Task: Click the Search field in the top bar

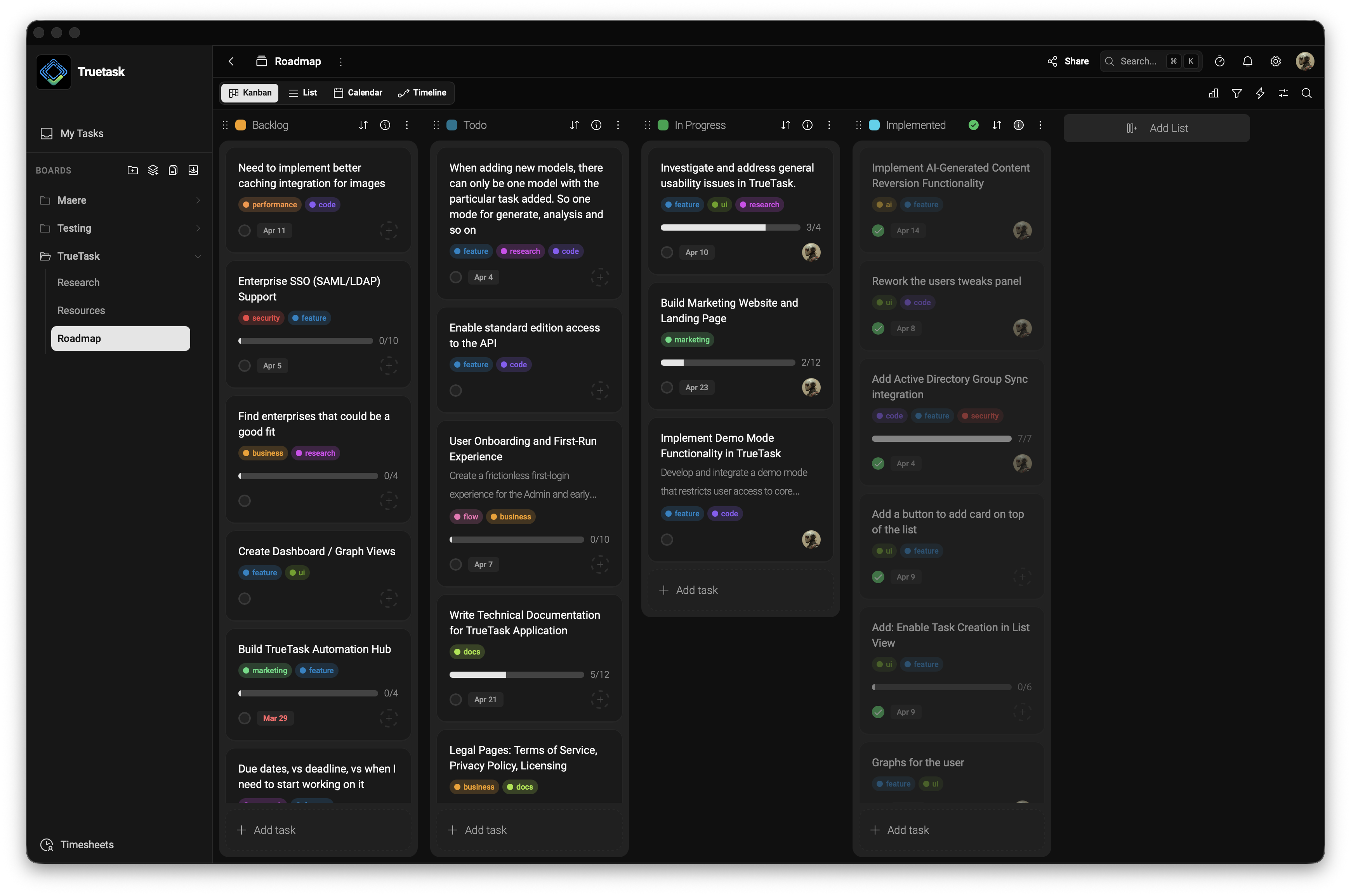Action: [1140, 61]
